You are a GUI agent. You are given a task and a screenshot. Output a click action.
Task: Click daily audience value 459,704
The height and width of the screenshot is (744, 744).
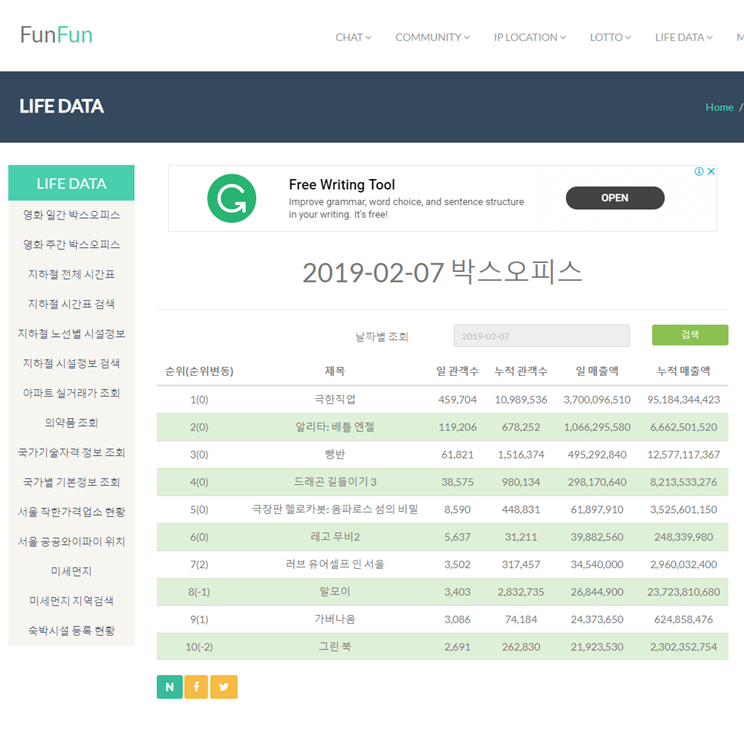(457, 400)
